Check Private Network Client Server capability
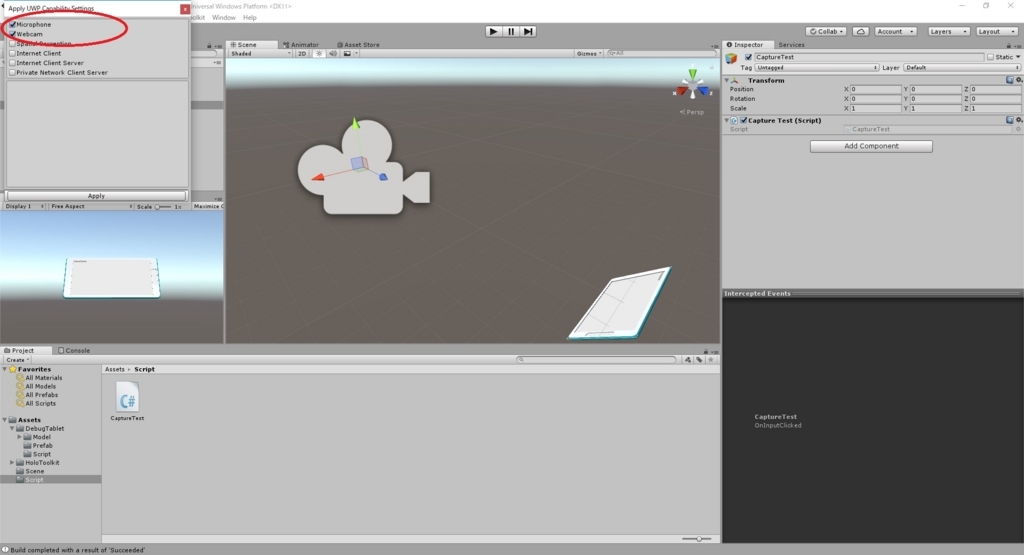Screen dimensions: 1024x555 click(x=12, y=73)
